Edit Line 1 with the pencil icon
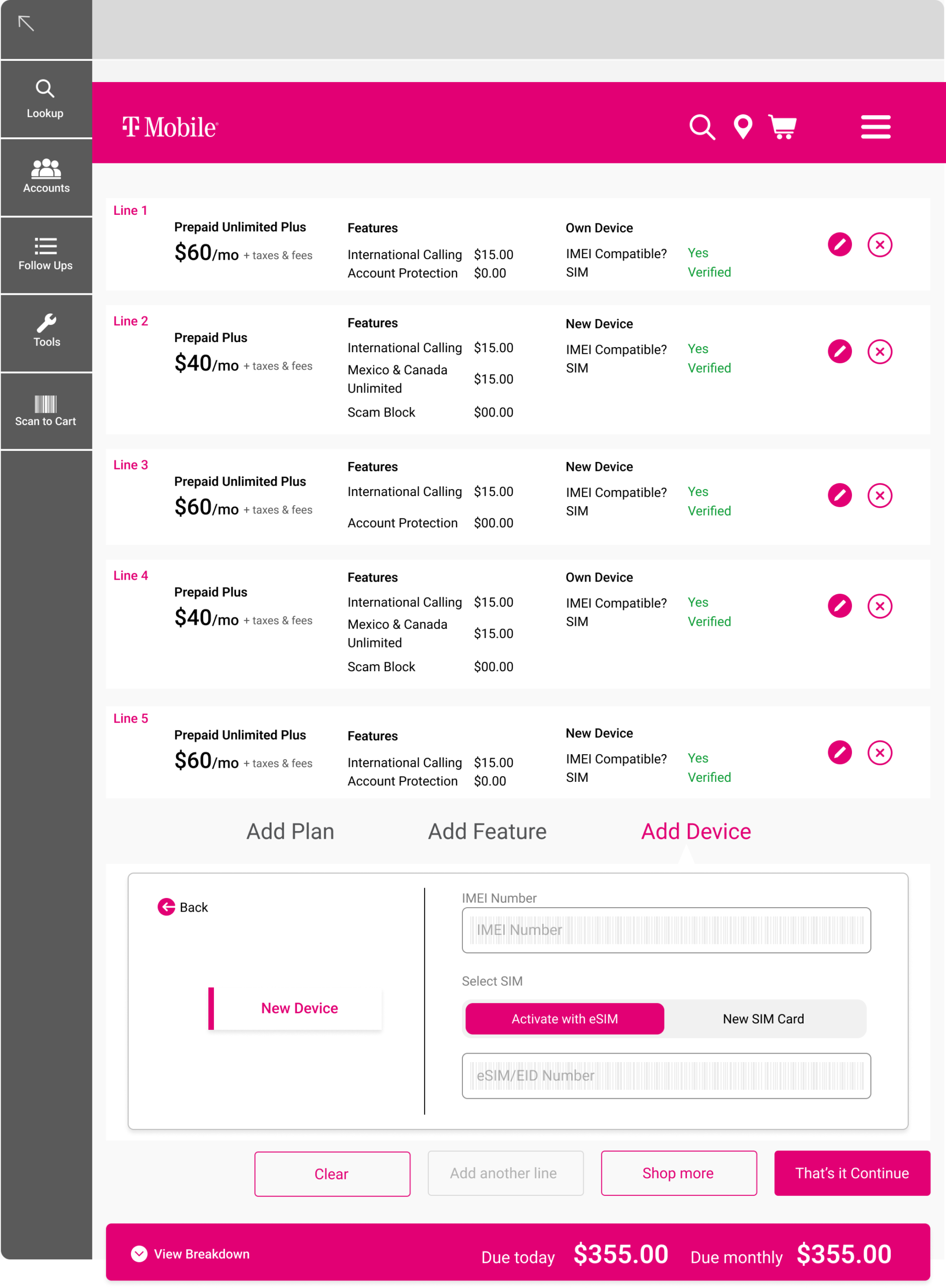Image resolution: width=946 pixels, height=1288 pixels. [x=839, y=245]
